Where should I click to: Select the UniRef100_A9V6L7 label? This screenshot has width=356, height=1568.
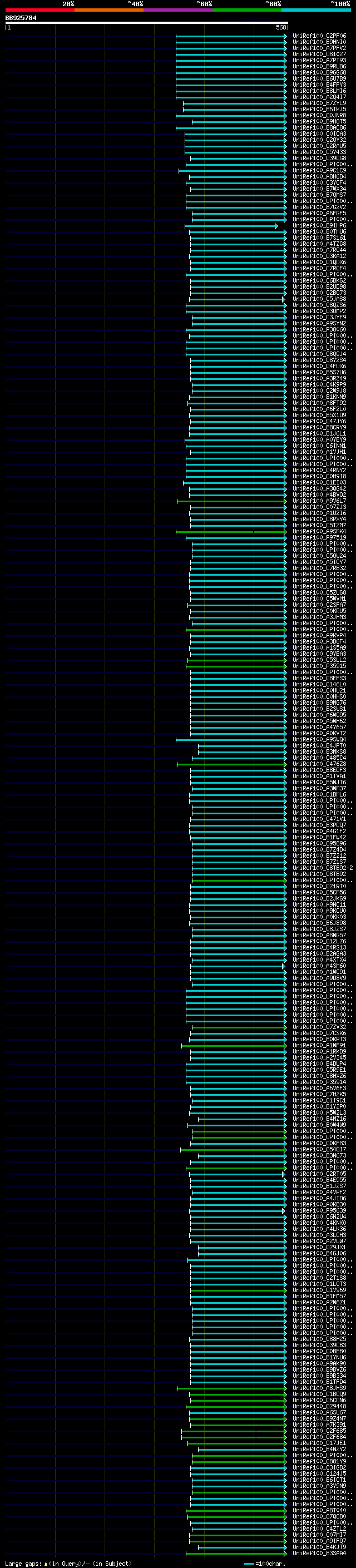click(x=319, y=501)
